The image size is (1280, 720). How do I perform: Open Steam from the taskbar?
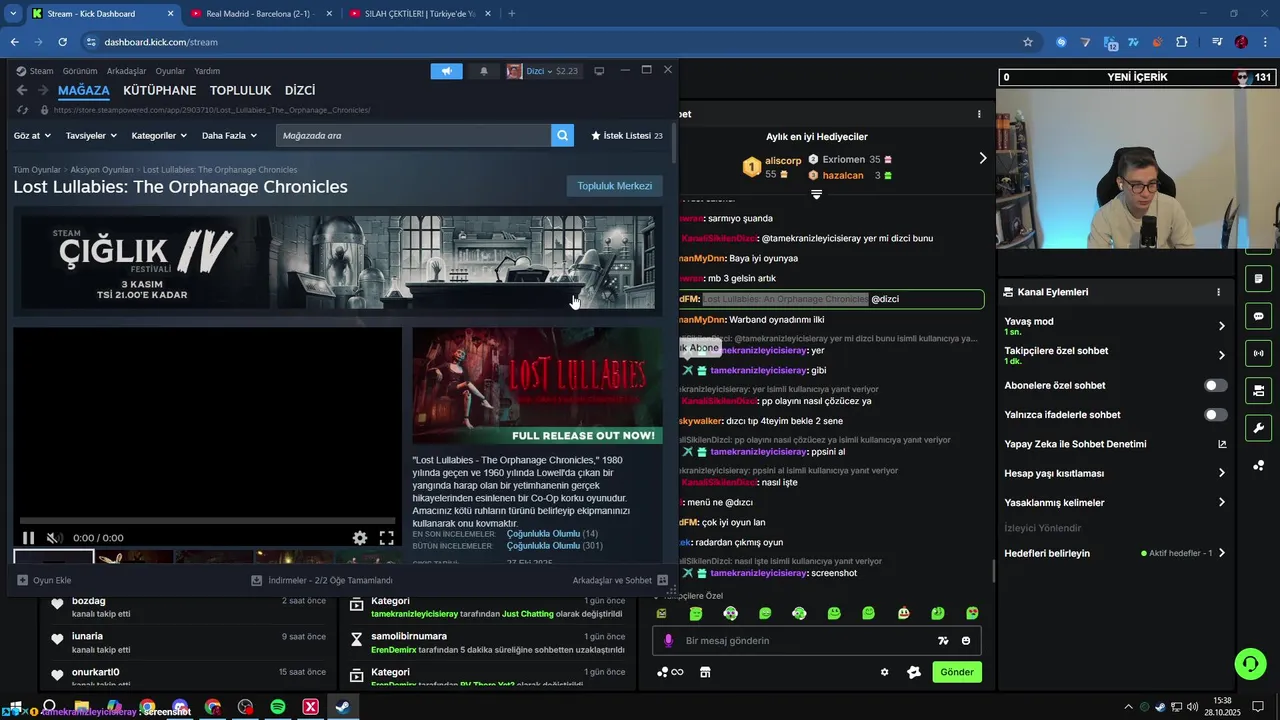point(343,707)
